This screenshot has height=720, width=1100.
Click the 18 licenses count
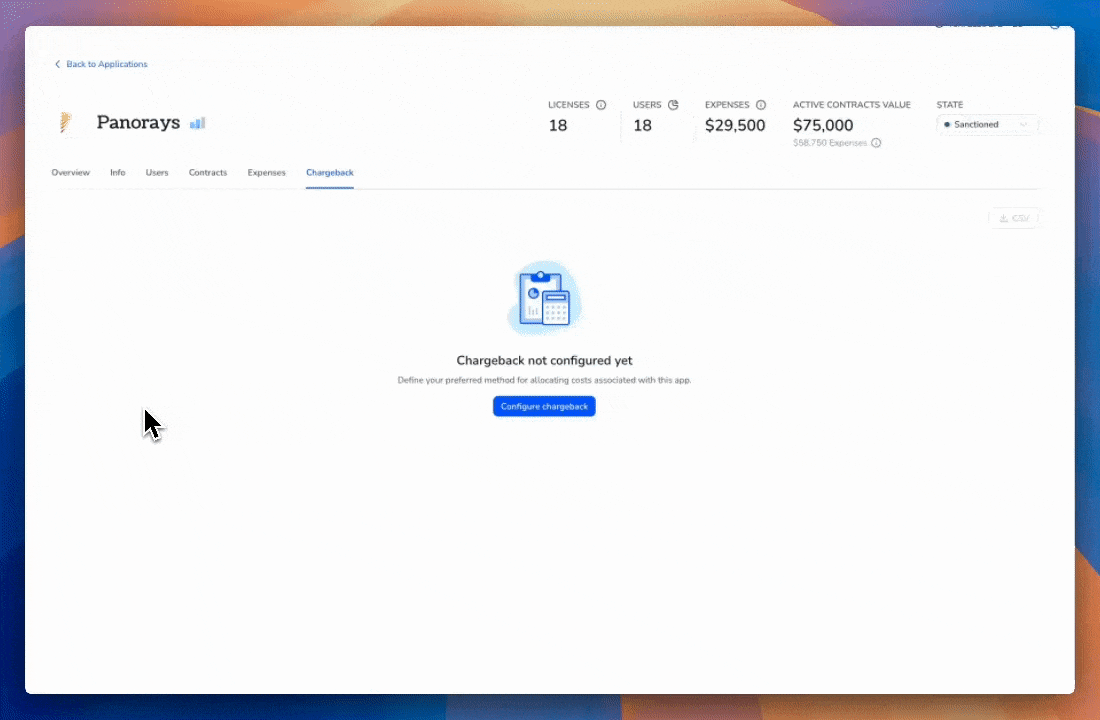click(x=558, y=125)
